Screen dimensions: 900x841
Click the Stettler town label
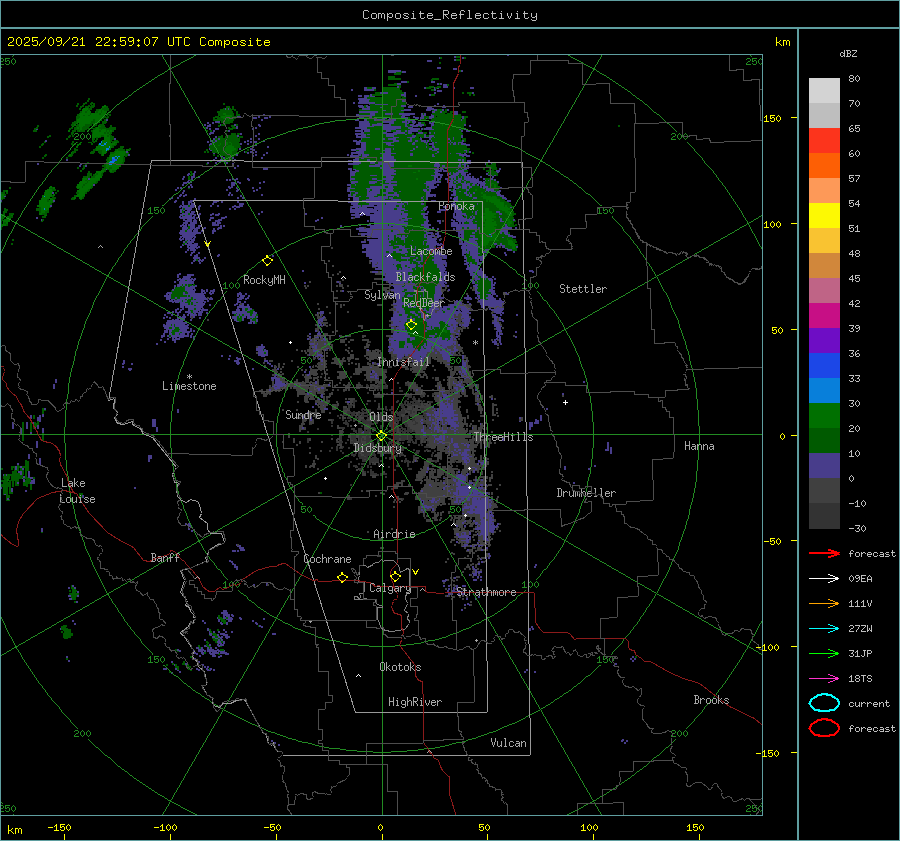tap(582, 289)
